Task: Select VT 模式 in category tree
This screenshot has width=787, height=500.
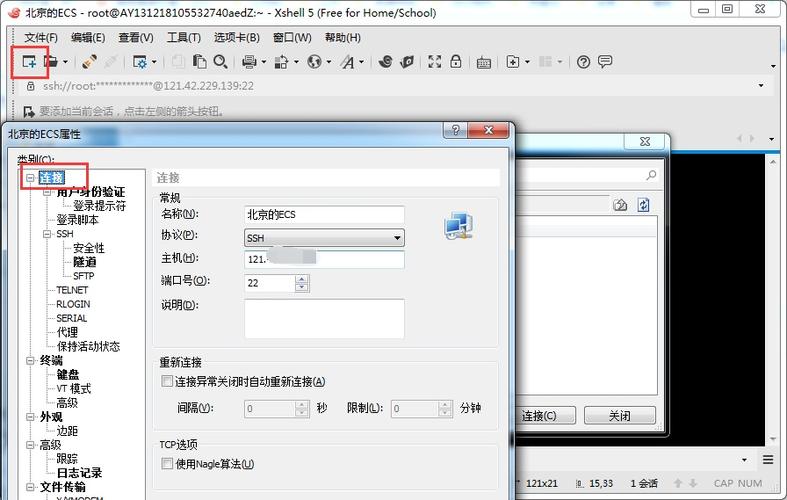Action: click(x=74, y=389)
